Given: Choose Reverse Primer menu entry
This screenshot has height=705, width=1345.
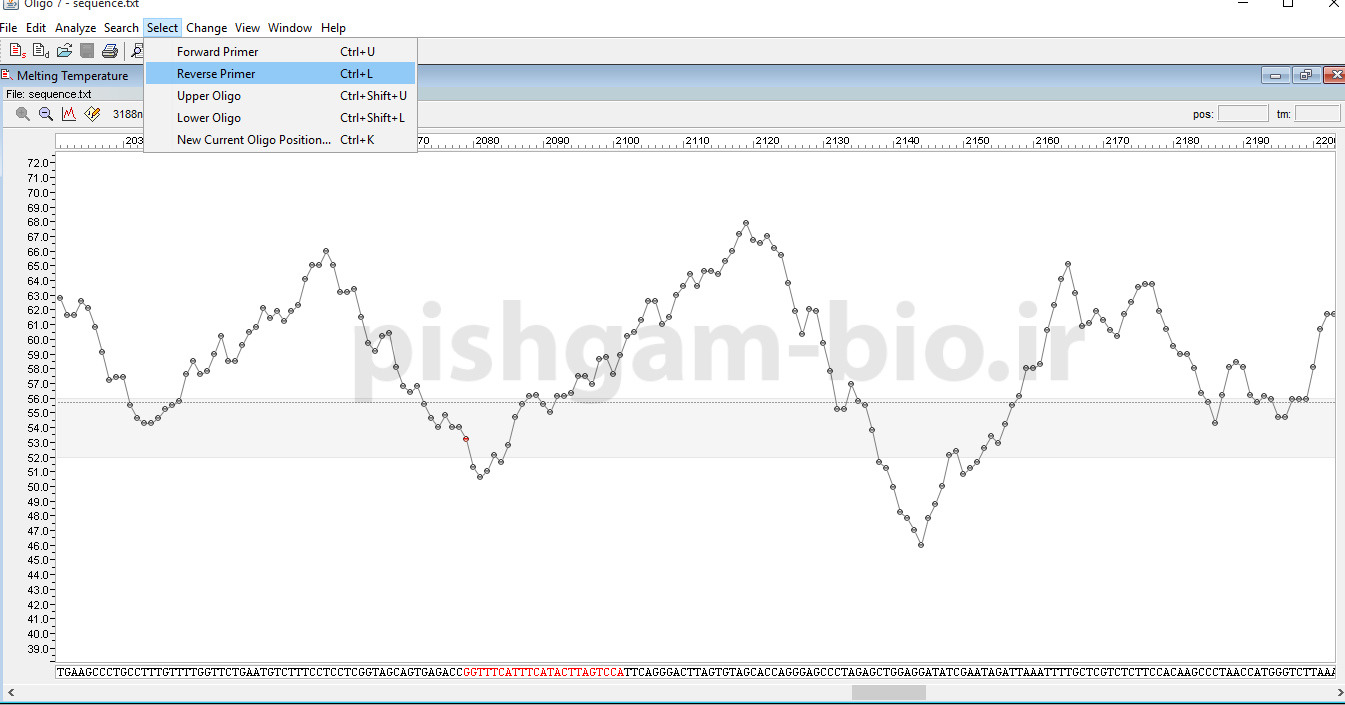Looking at the screenshot, I should pyautogui.click(x=216, y=74).
